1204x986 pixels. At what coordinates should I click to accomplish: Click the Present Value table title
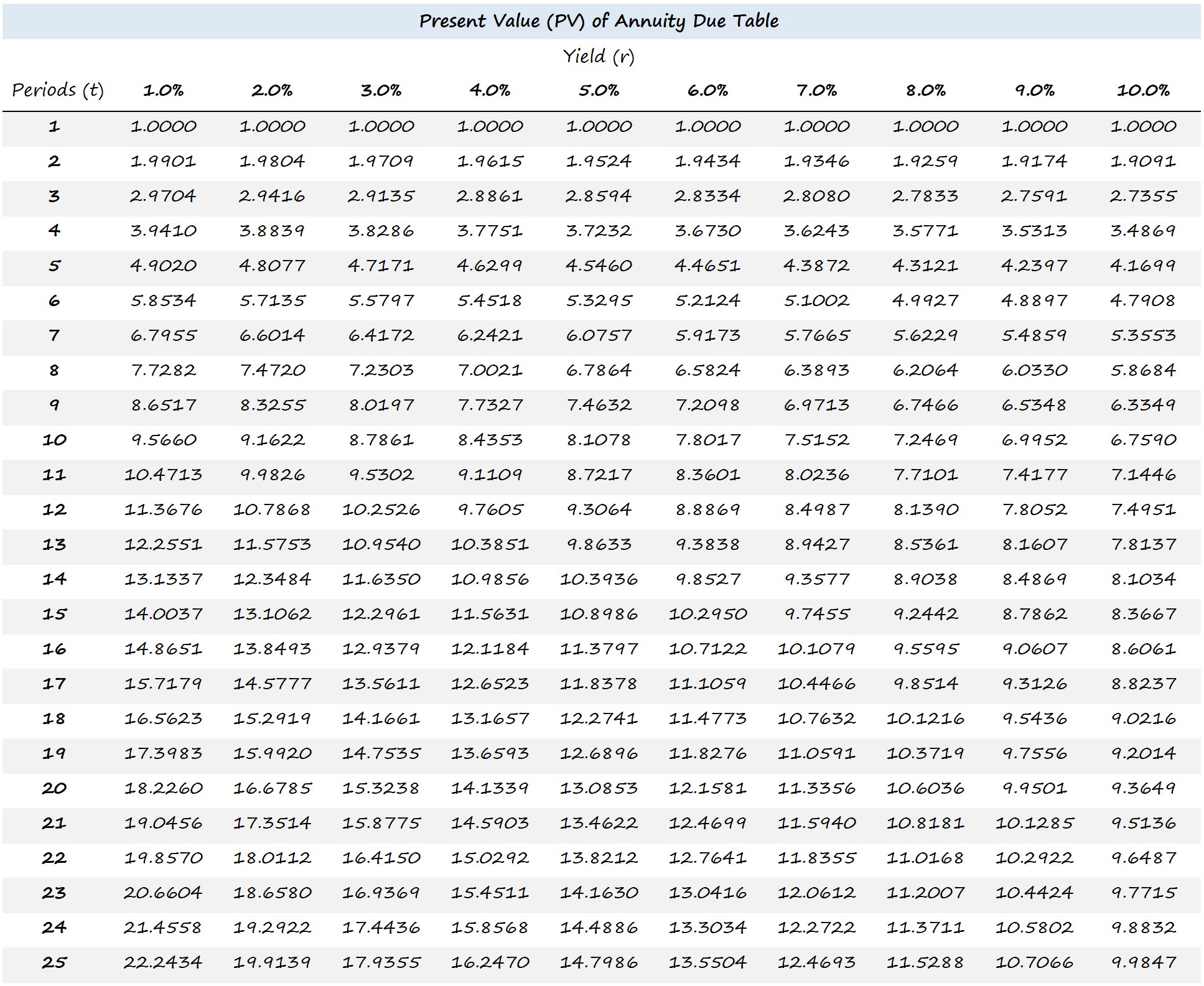click(601, 17)
